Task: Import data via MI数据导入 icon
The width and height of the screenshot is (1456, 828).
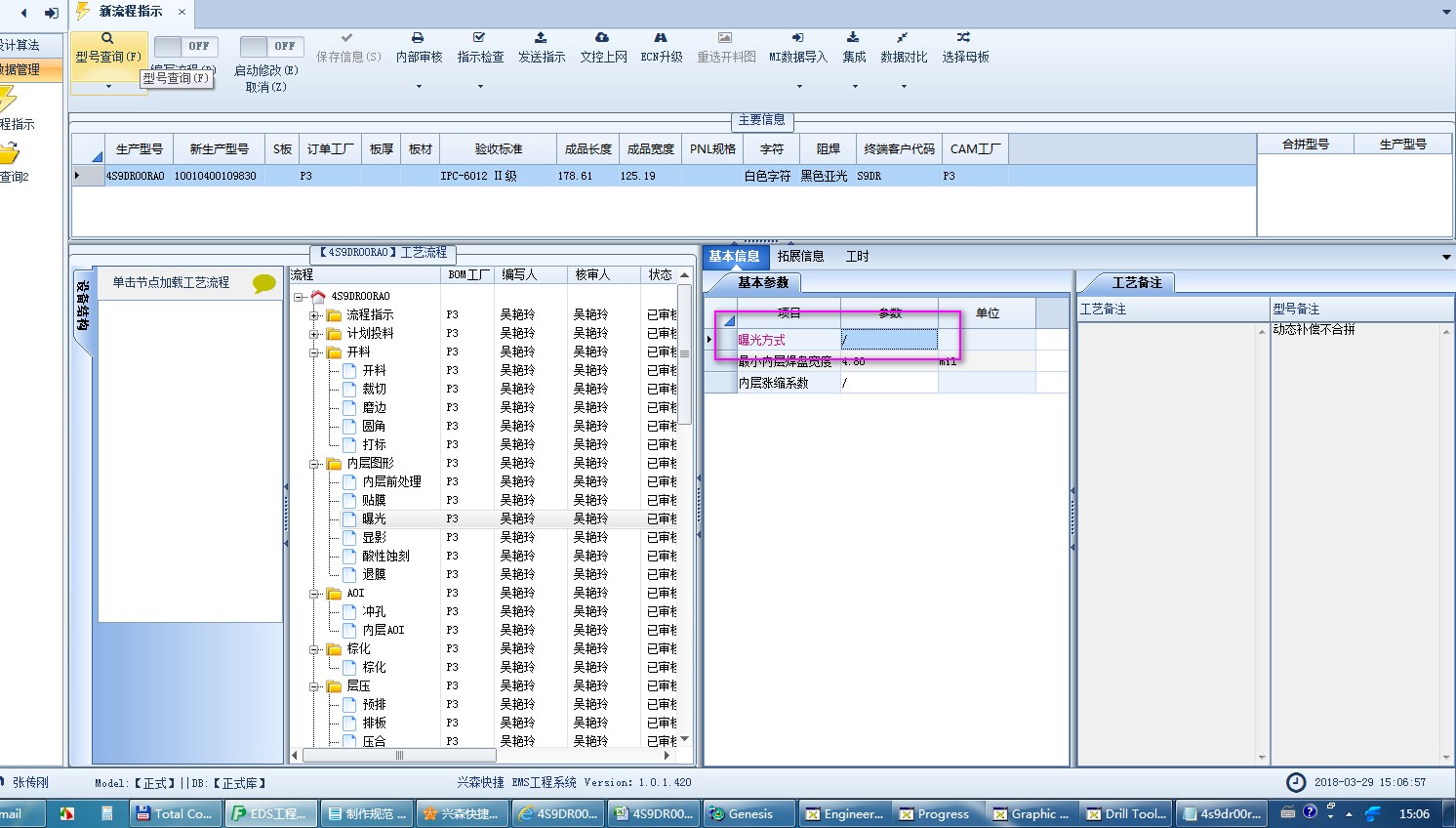Action: pos(797,38)
